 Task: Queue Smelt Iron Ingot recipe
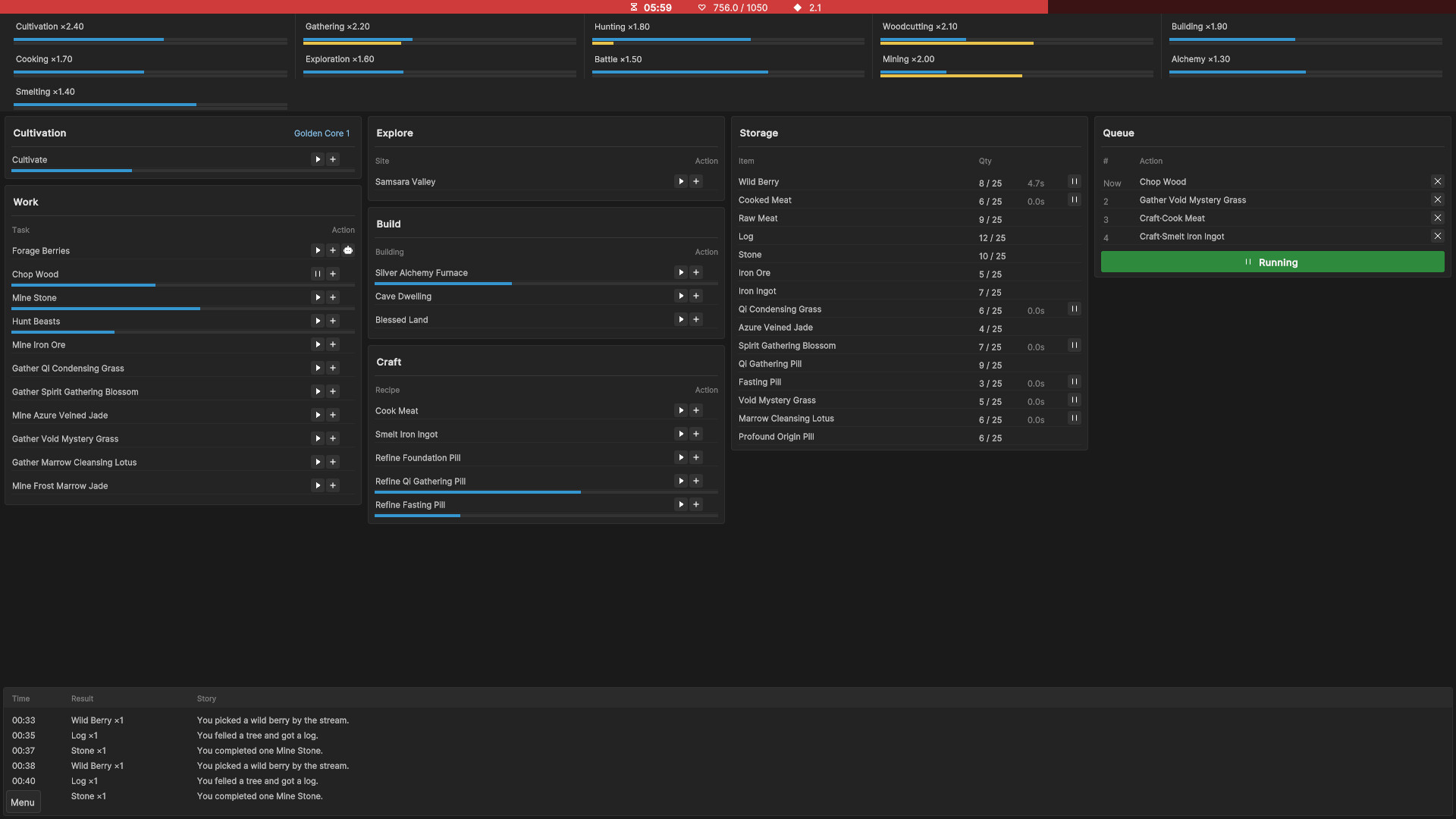696,434
